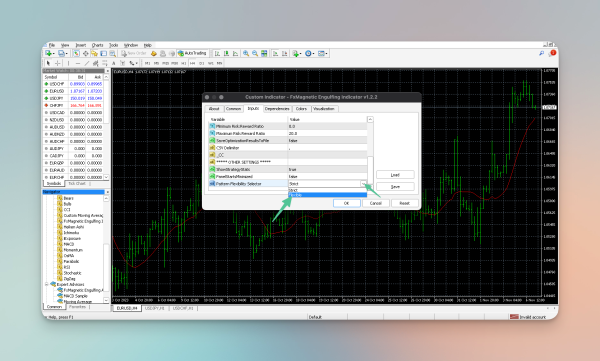Image resolution: width=600 pixels, height=361 pixels.
Task: Select the crosshair cursor tool
Action: click(x=57, y=63)
